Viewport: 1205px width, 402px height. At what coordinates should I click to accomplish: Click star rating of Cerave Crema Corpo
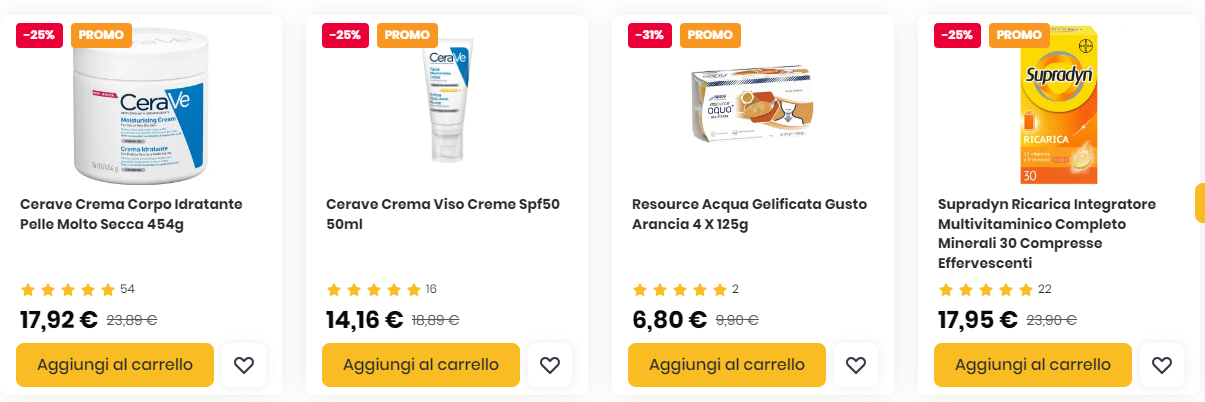68,290
